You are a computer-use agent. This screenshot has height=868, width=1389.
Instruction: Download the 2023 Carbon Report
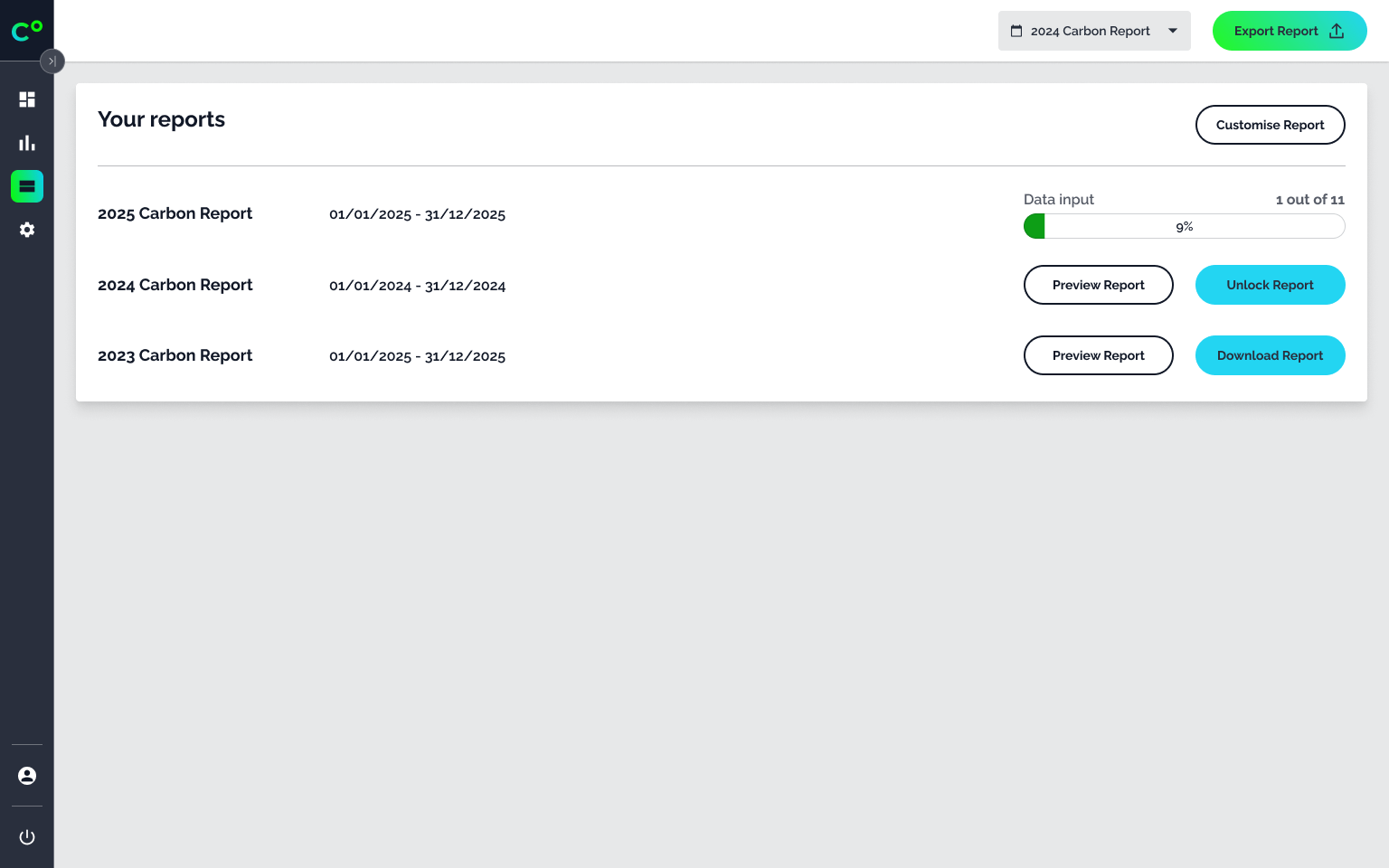pos(1270,355)
